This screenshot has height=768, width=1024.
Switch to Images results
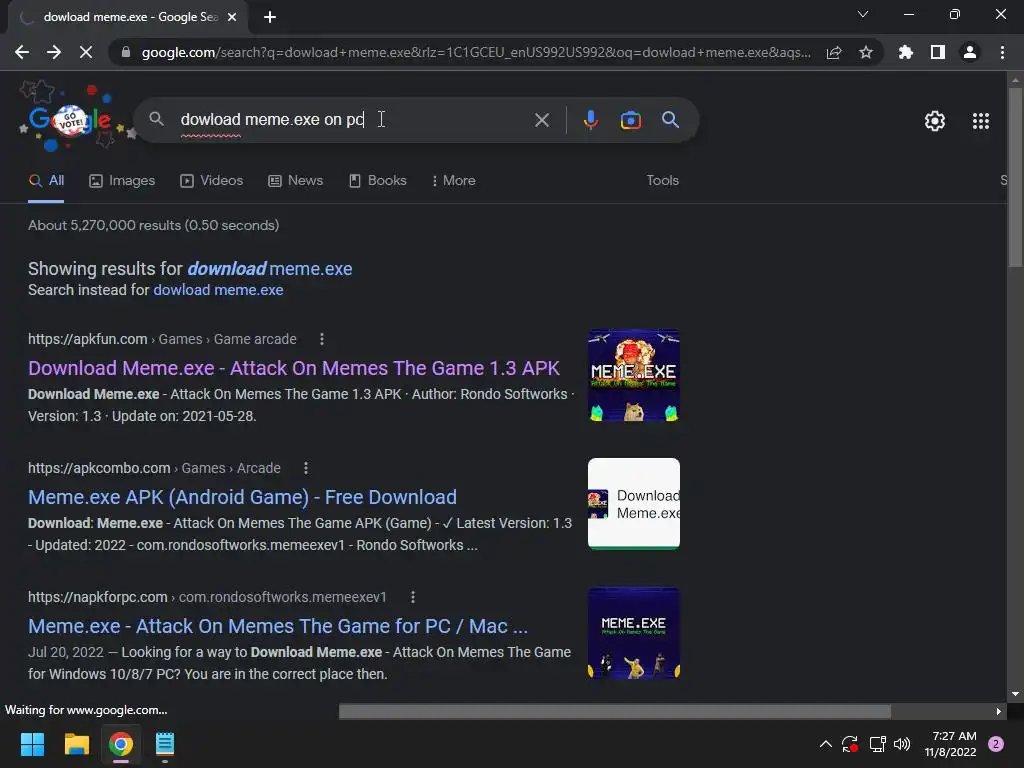122,181
